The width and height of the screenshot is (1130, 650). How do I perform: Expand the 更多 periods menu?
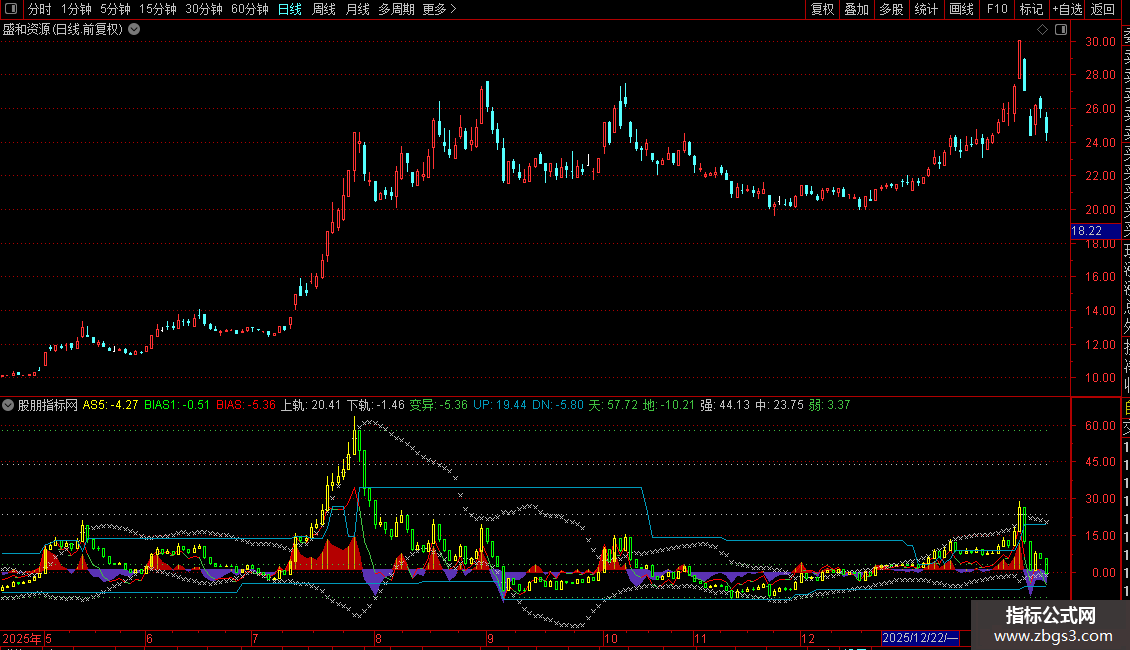440,9
